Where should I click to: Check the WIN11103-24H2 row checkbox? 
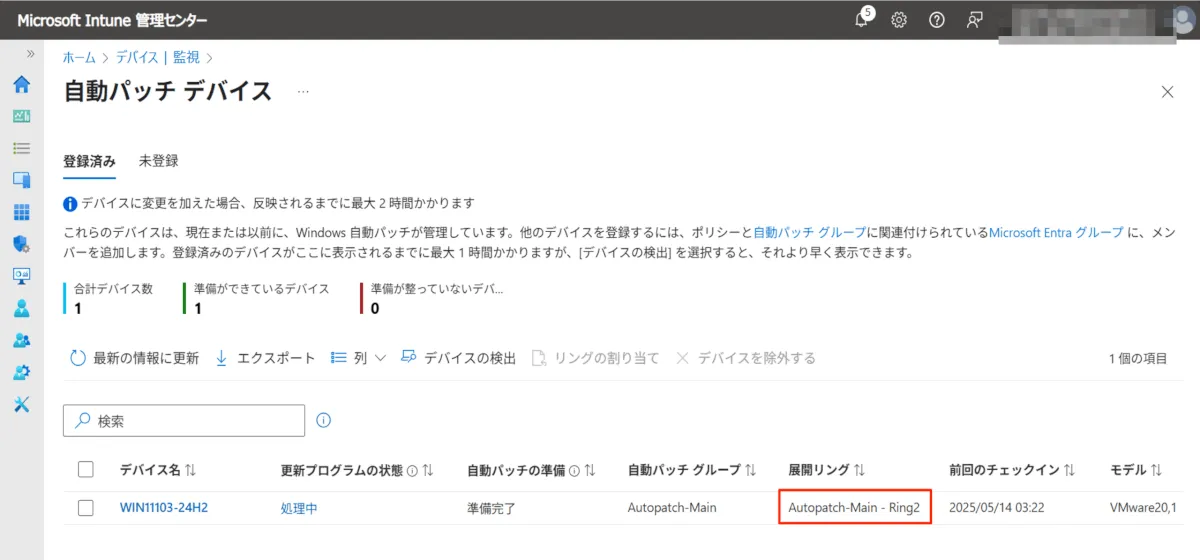coord(86,508)
